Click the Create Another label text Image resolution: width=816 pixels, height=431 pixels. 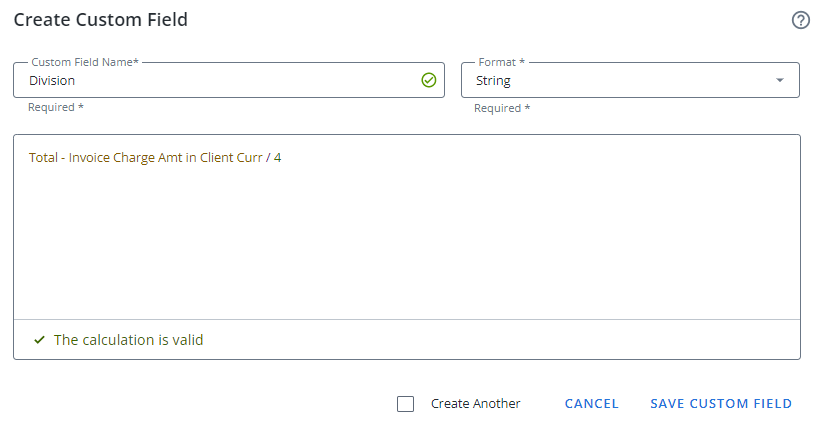pyautogui.click(x=476, y=403)
